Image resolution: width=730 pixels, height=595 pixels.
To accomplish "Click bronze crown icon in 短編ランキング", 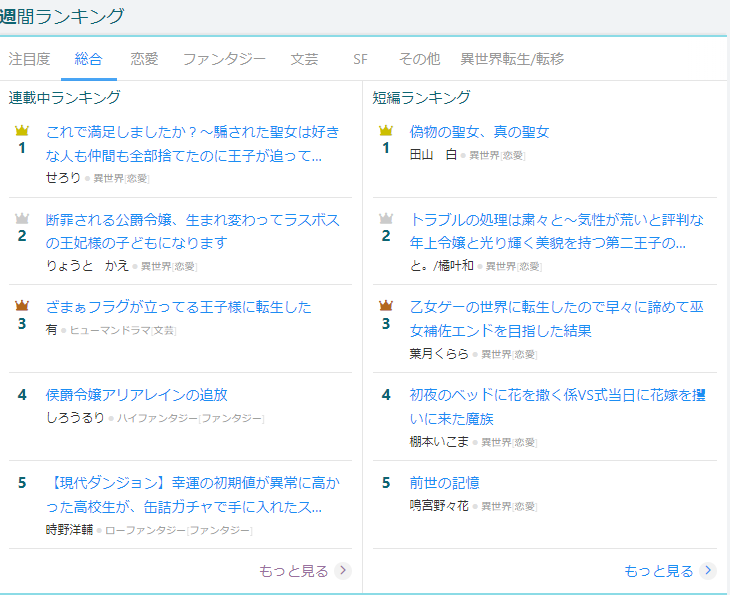I will pos(386,306).
